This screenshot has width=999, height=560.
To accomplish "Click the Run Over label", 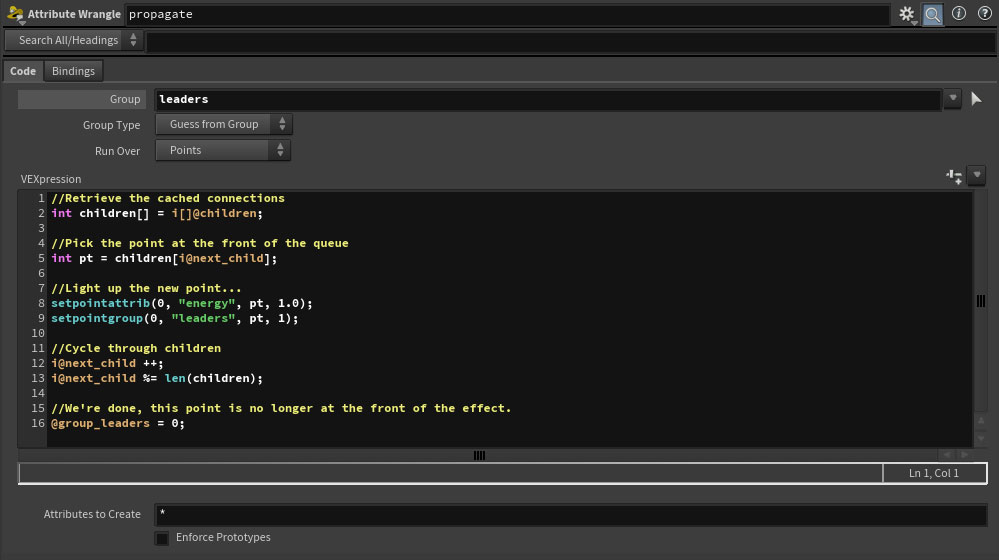I will pos(117,151).
